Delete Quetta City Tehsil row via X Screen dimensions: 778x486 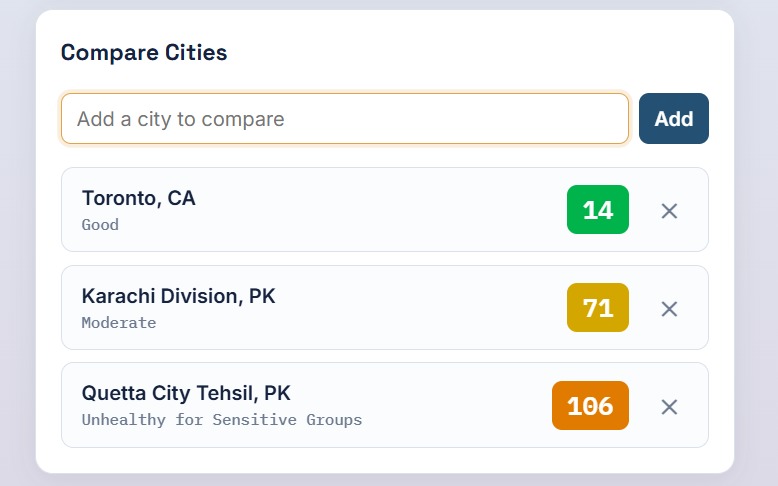coord(669,407)
